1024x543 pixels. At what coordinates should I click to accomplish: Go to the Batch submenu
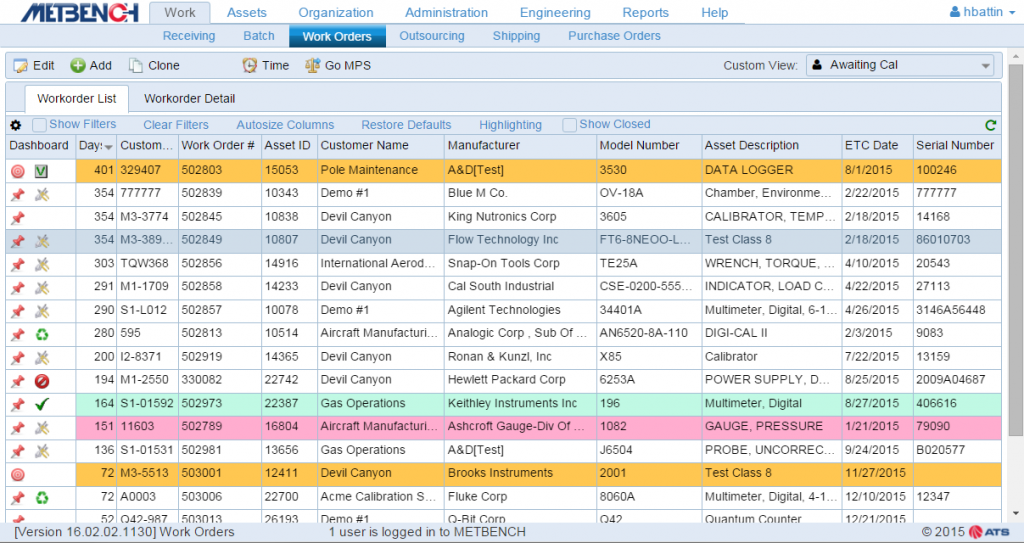pos(259,36)
